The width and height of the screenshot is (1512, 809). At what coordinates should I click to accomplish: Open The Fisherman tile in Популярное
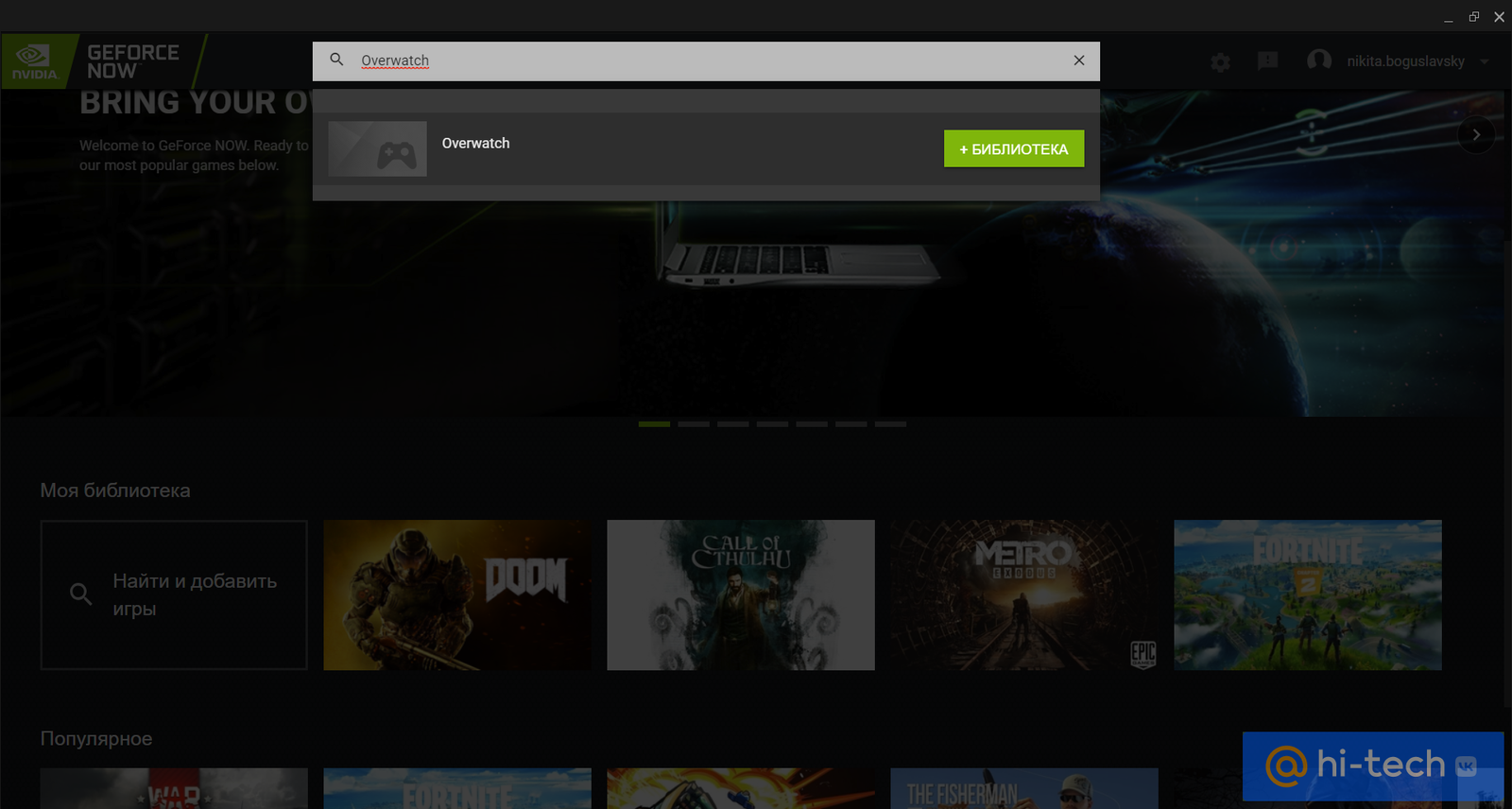1024,788
